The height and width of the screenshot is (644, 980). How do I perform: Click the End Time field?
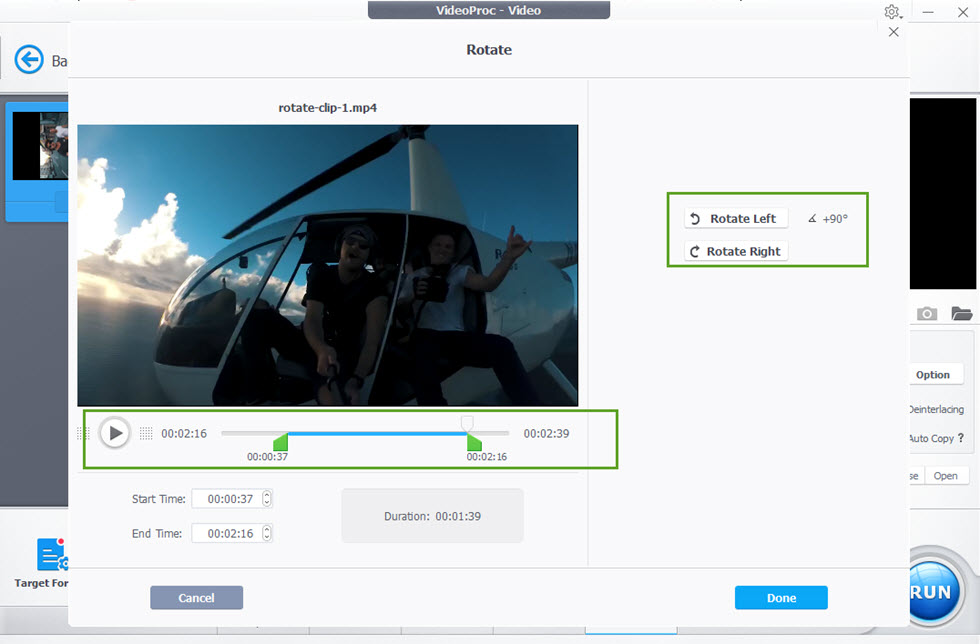232,533
